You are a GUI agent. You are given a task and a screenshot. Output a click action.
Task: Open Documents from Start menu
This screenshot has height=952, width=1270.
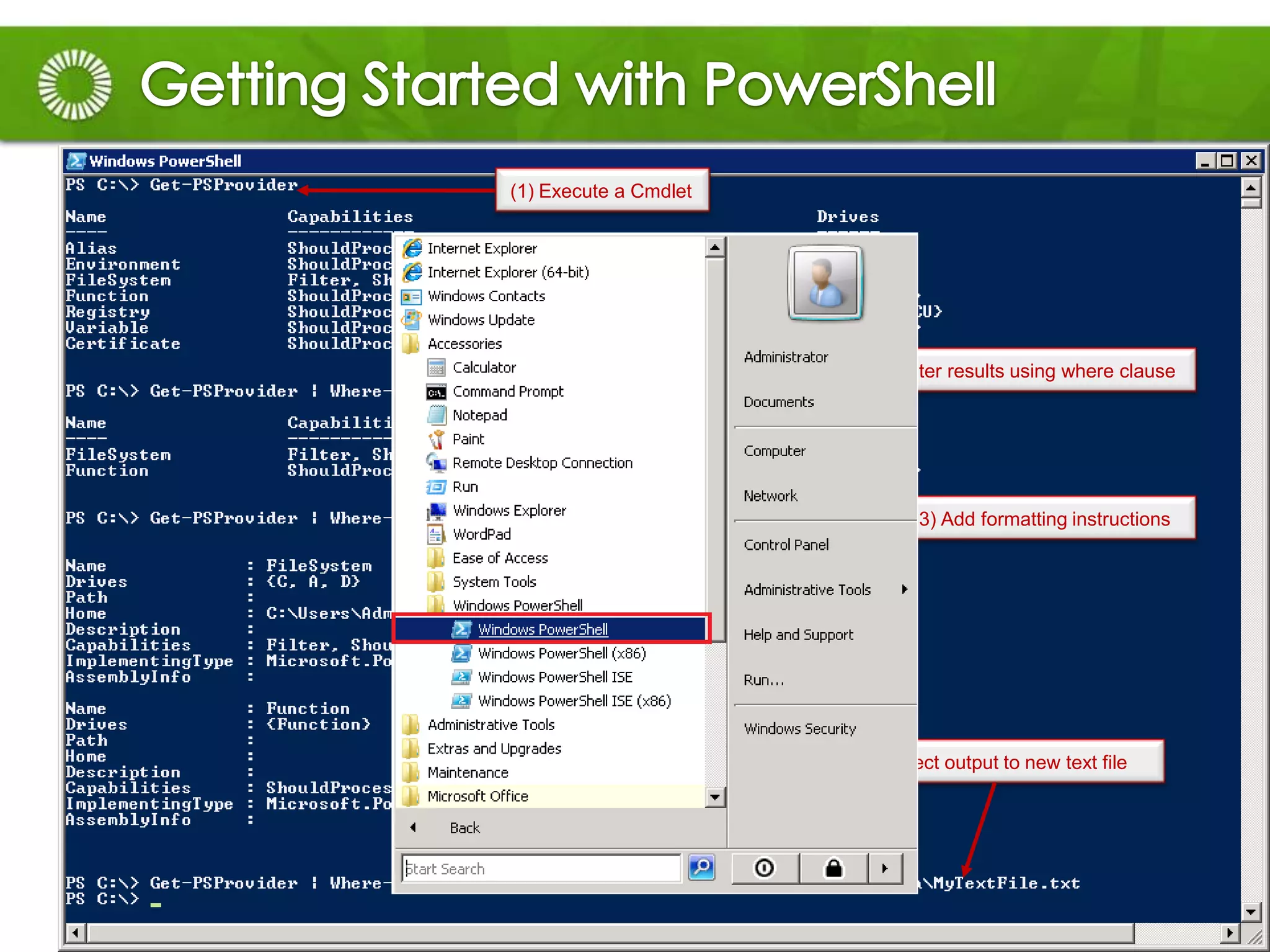[779, 402]
